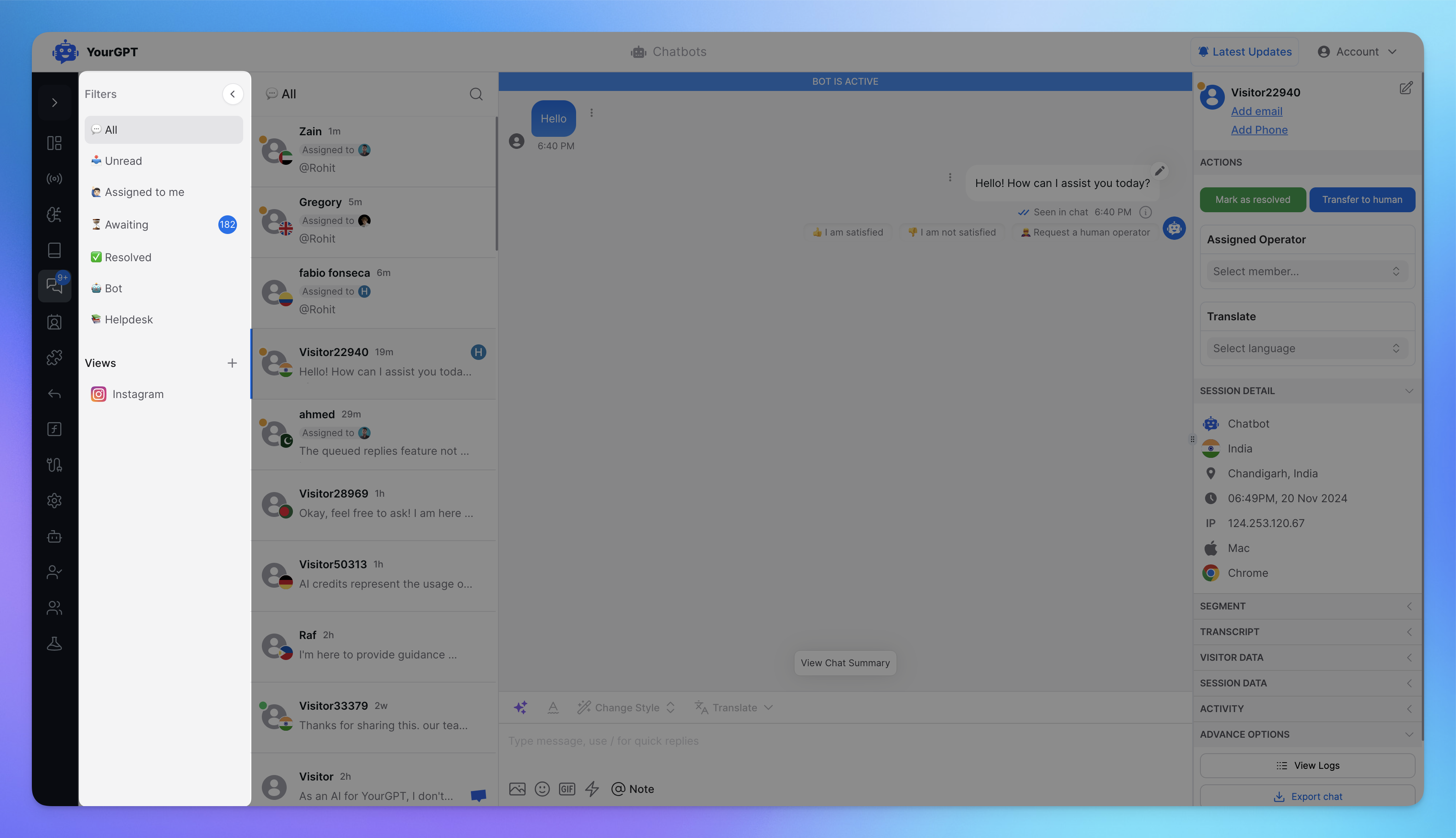The height and width of the screenshot is (838, 1456).
Task: Click the Add email link
Action: pos(1256,111)
